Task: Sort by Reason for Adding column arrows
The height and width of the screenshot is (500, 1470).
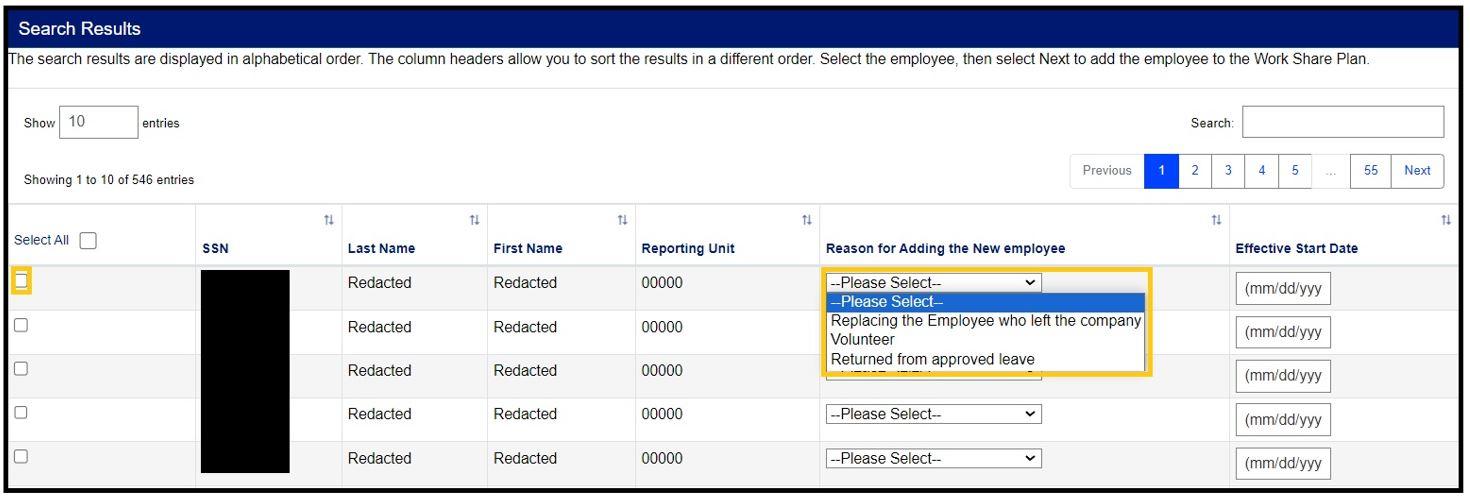Action: click(x=1216, y=220)
